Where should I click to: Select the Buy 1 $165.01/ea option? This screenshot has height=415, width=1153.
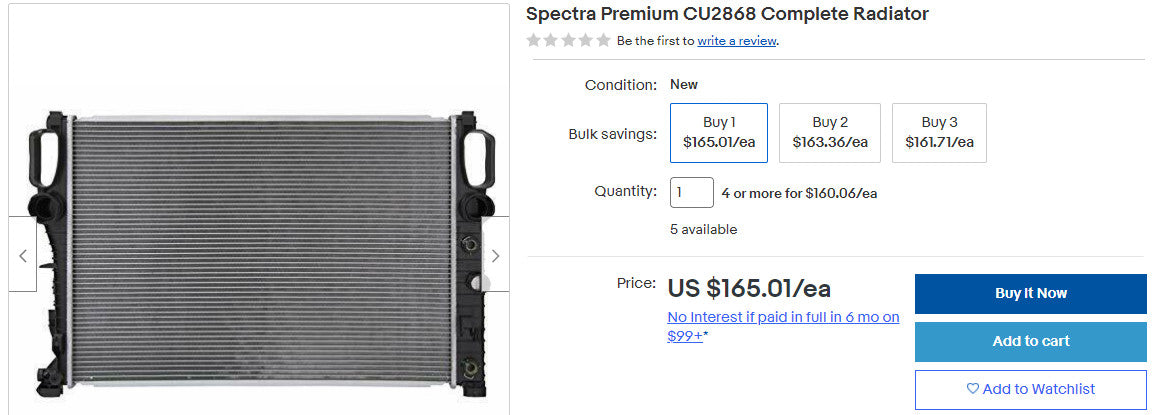719,132
